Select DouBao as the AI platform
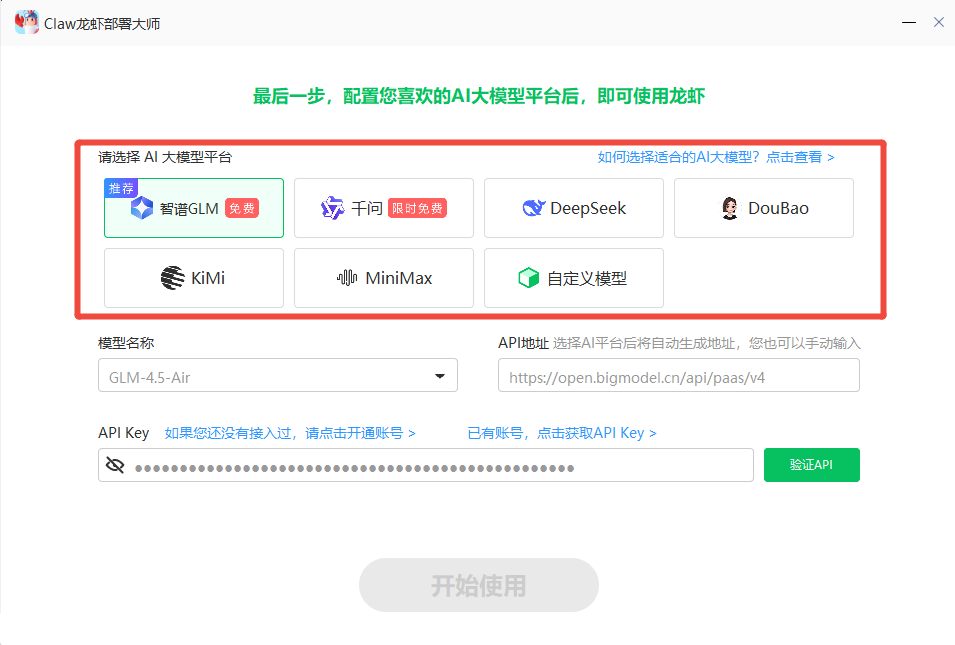Image resolution: width=955 pixels, height=645 pixels. coord(763,207)
